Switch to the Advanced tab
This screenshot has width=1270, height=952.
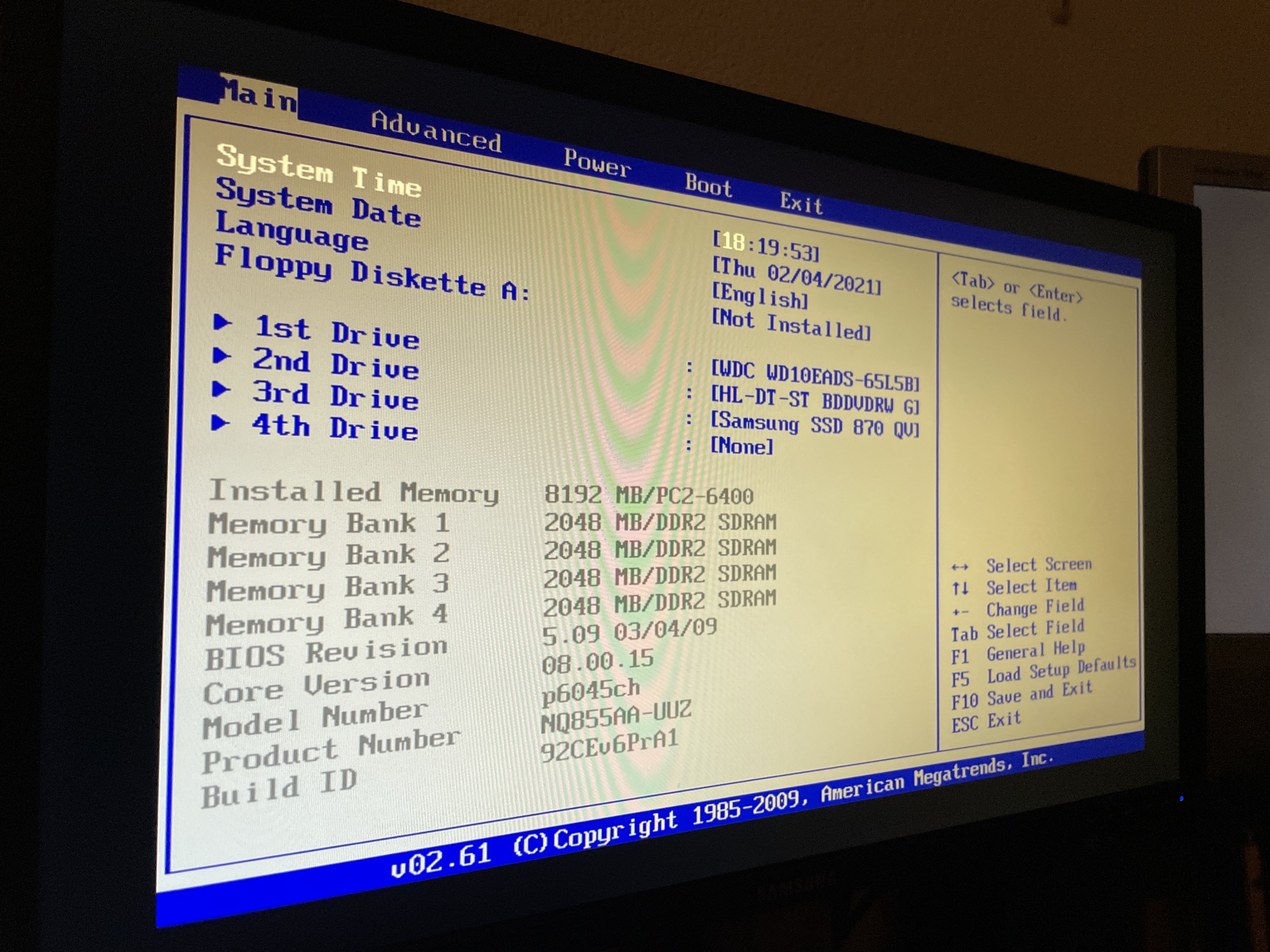point(436,132)
